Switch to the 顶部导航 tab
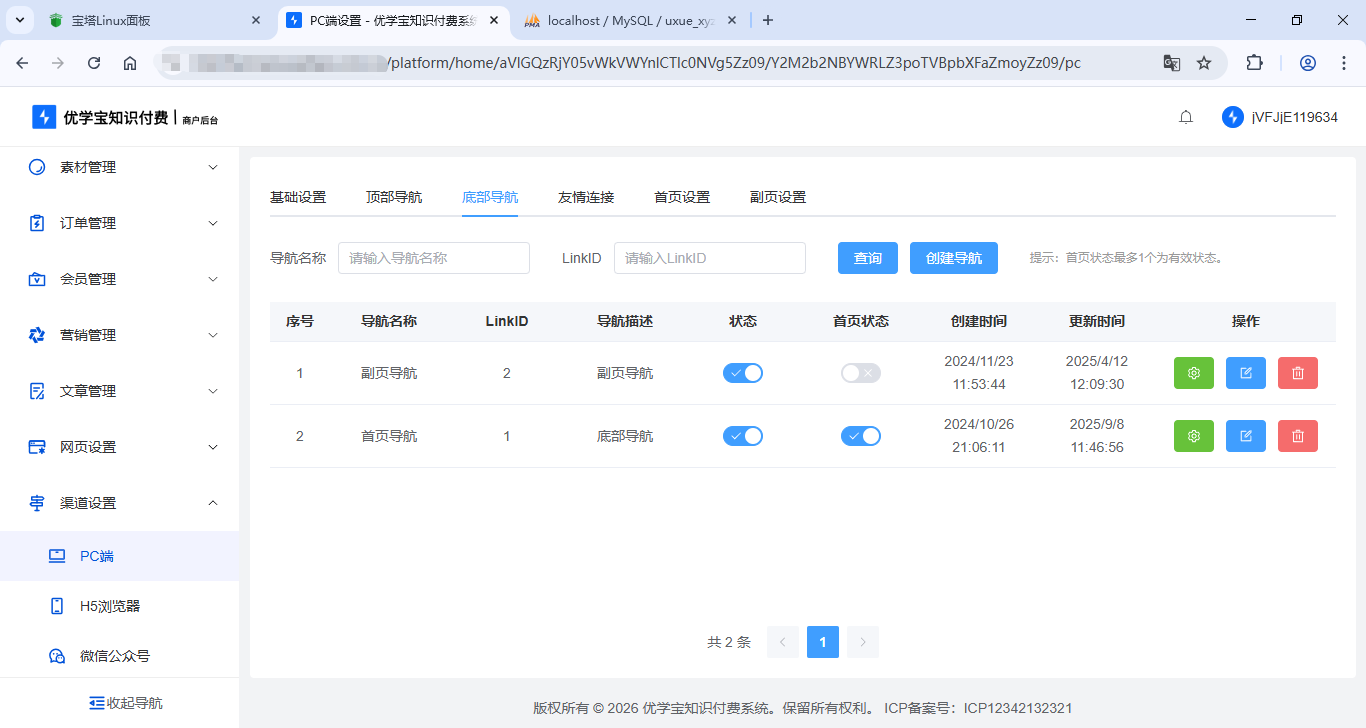This screenshot has width=1366, height=728. (x=394, y=197)
